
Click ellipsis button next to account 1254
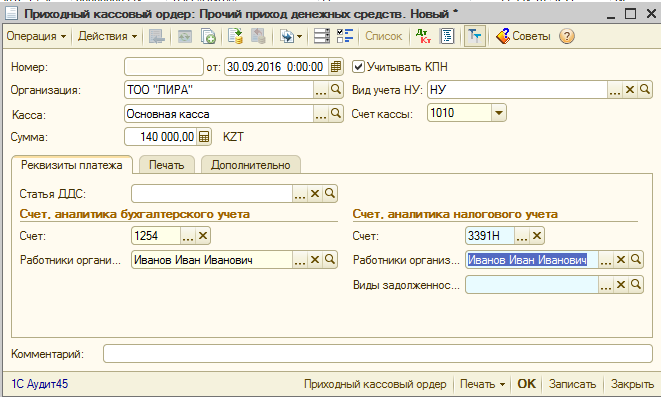pyautogui.click(x=188, y=236)
